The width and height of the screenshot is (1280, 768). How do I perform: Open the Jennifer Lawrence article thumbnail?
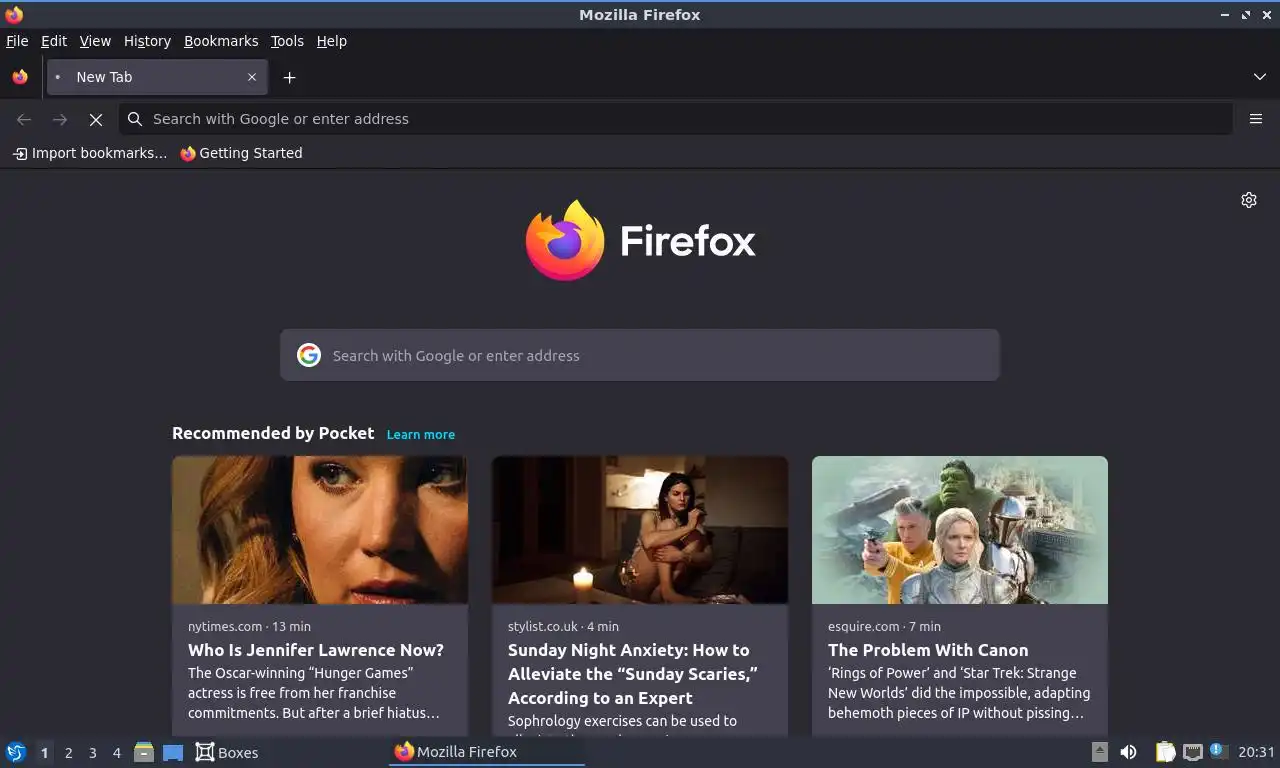[320, 530]
